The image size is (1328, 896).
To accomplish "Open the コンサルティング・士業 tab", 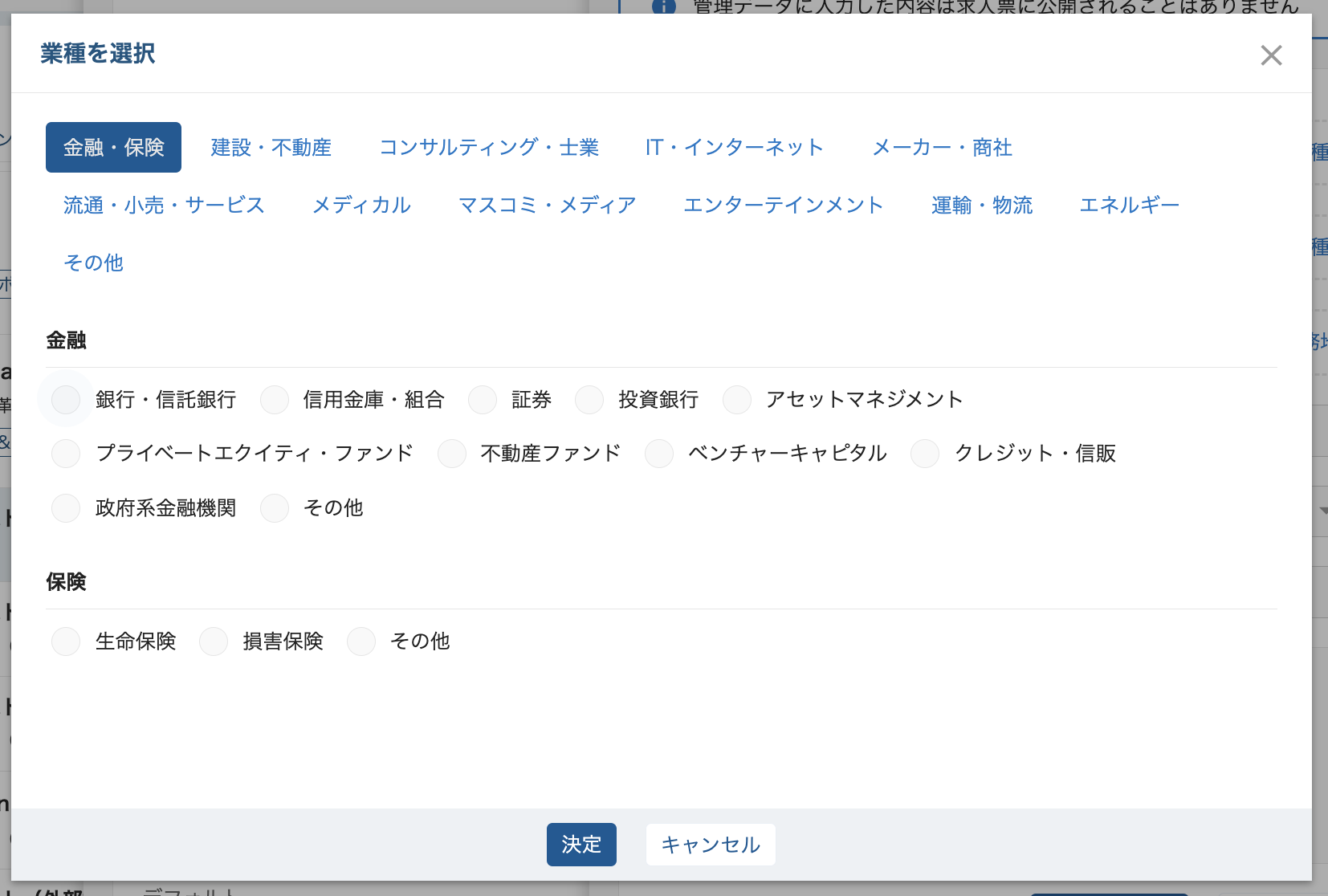I will click(x=489, y=148).
